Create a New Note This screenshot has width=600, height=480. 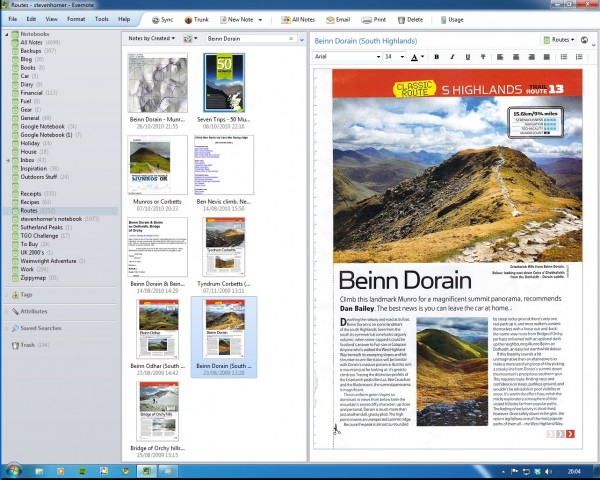(x=236, y=20)
